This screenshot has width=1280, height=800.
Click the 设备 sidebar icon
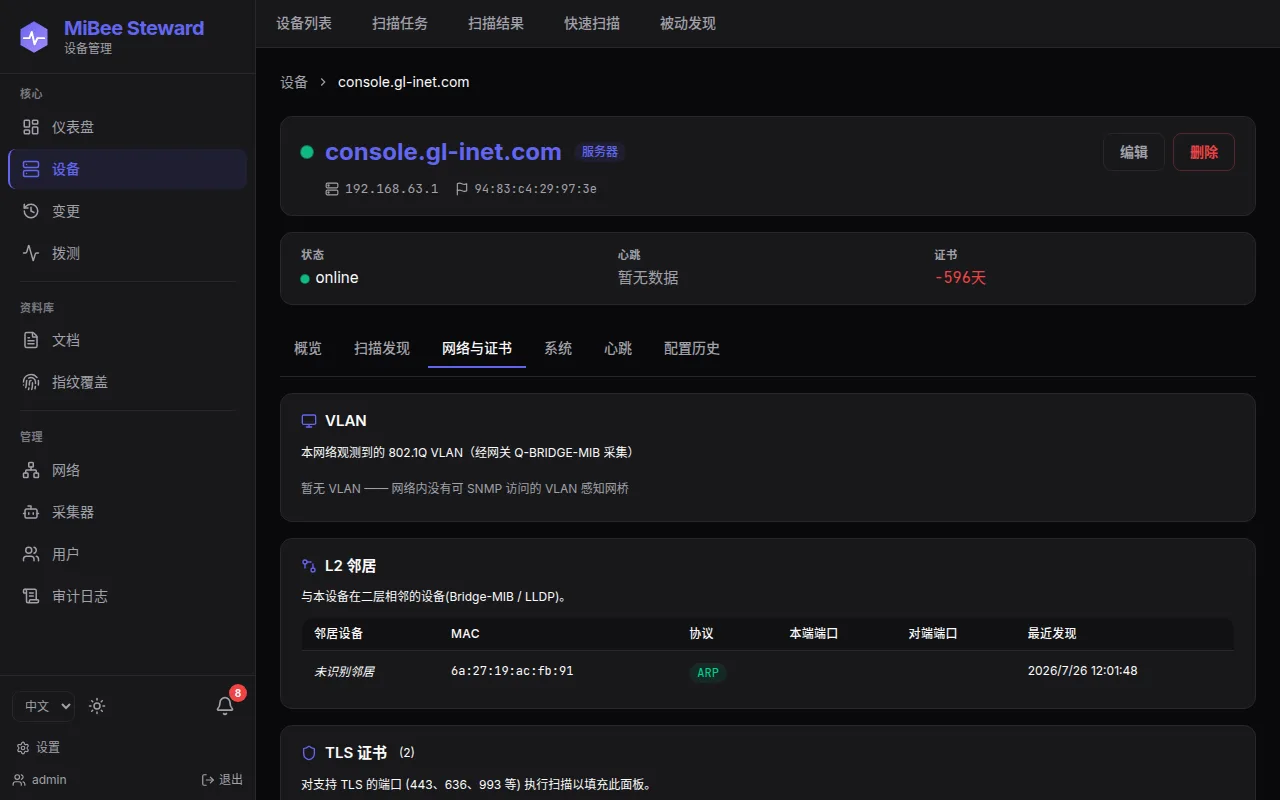pos(31,169)
